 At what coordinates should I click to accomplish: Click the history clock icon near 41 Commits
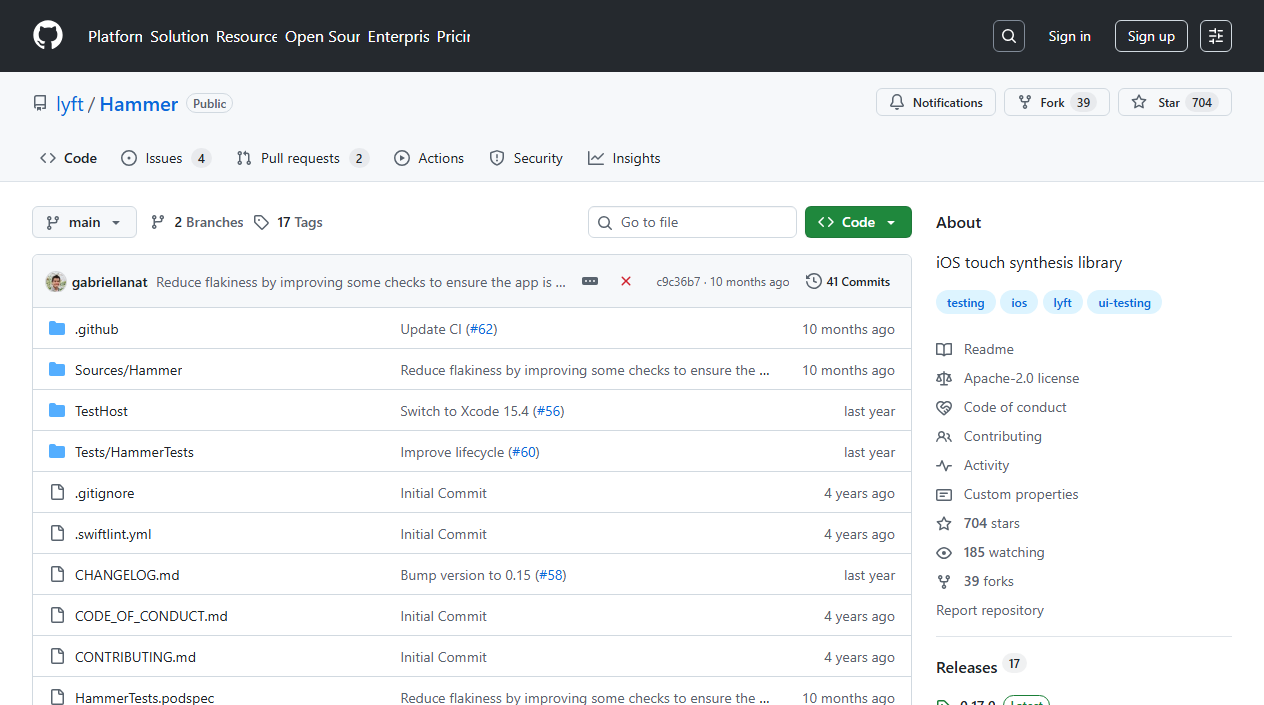point(814,282)
